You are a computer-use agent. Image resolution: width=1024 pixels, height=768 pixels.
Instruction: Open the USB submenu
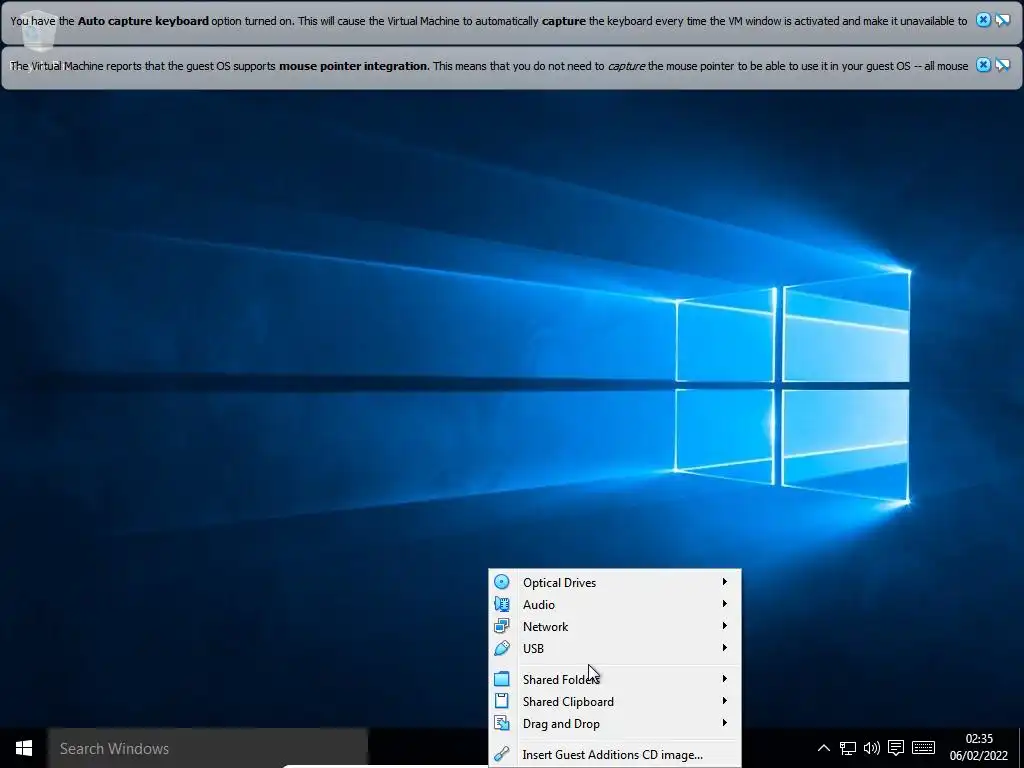(x=615, y=648)
